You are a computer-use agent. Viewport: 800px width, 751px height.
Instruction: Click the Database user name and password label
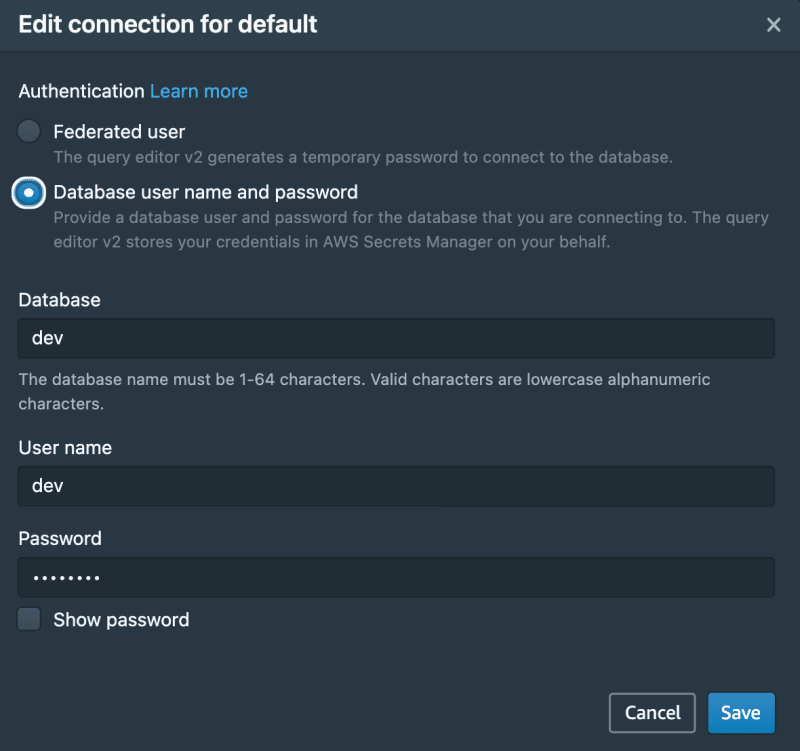206,193
